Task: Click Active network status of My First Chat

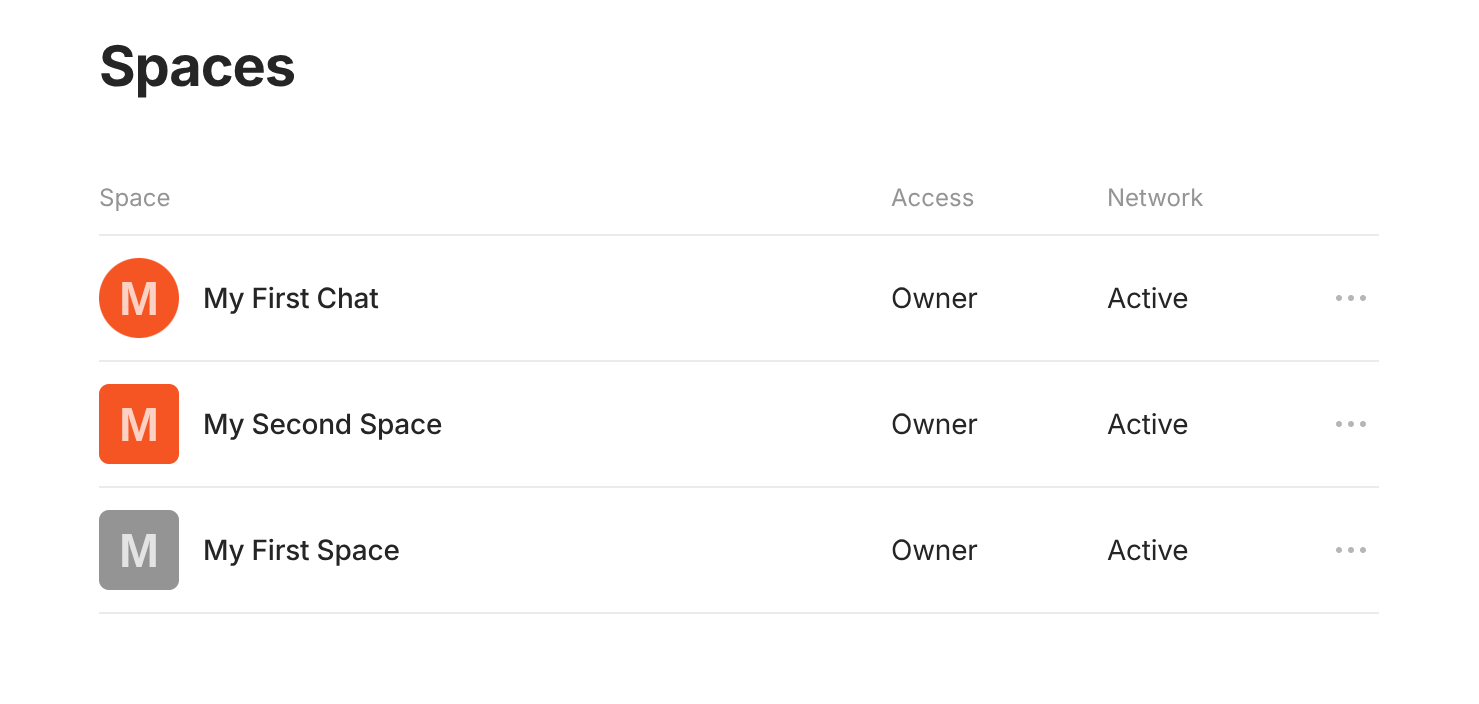Action: coord(1147,298)
